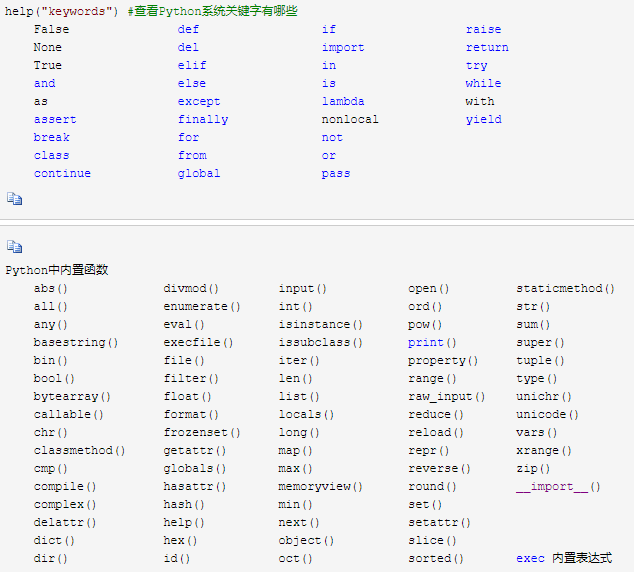This screenshot has width=634, height=572.
Task: Click the purple __import__() function
Action: click(558, 486)
